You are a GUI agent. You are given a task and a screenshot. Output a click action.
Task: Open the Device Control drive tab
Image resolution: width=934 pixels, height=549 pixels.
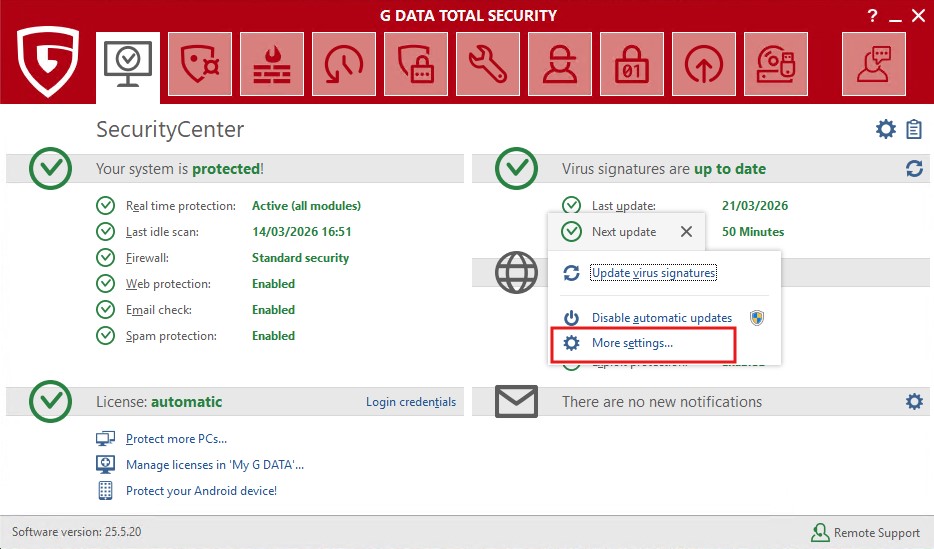point(777,64)
